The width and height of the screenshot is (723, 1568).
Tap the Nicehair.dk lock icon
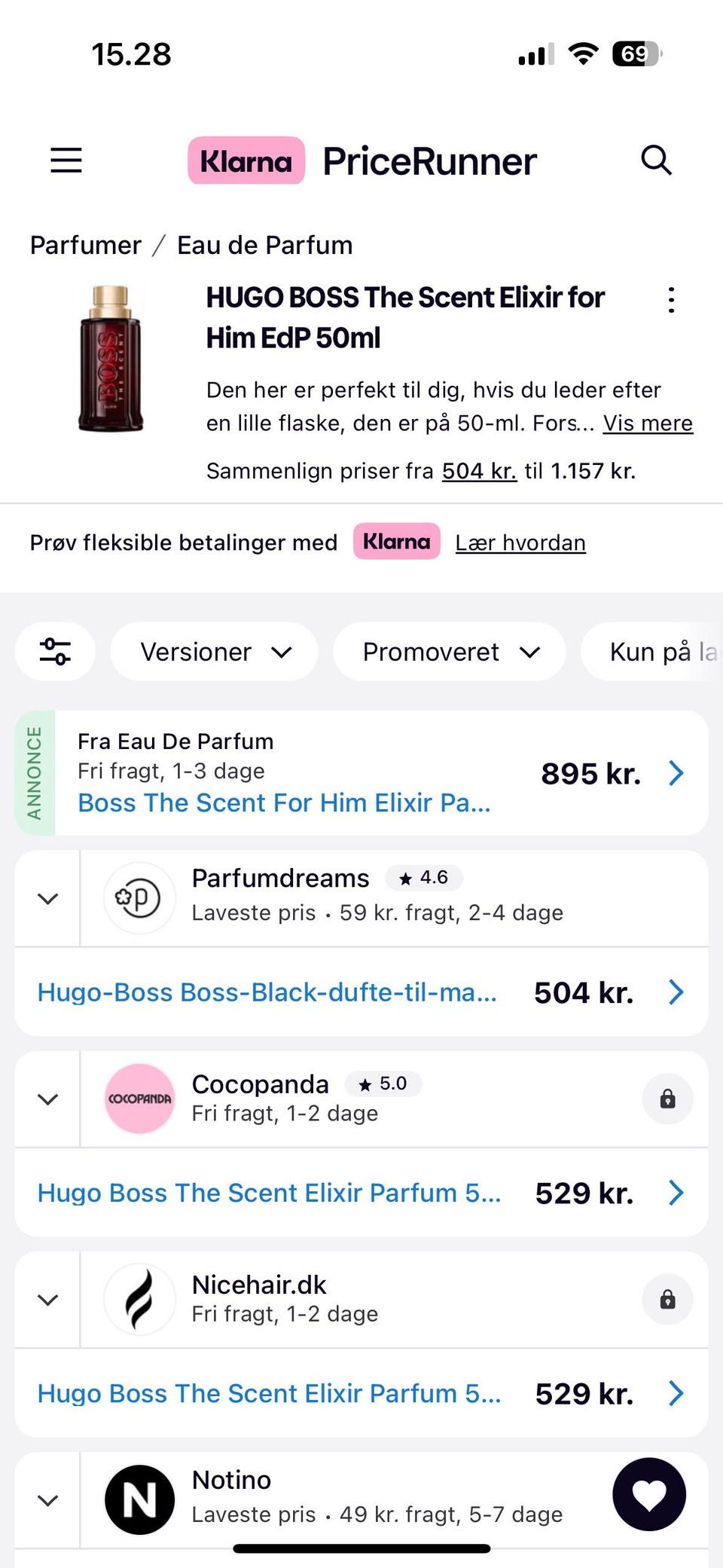667,1300
